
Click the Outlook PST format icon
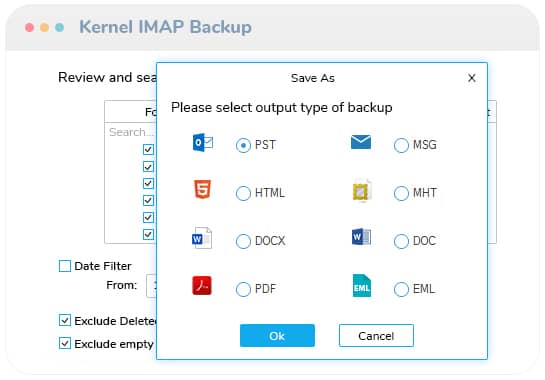tap(203, 142)
